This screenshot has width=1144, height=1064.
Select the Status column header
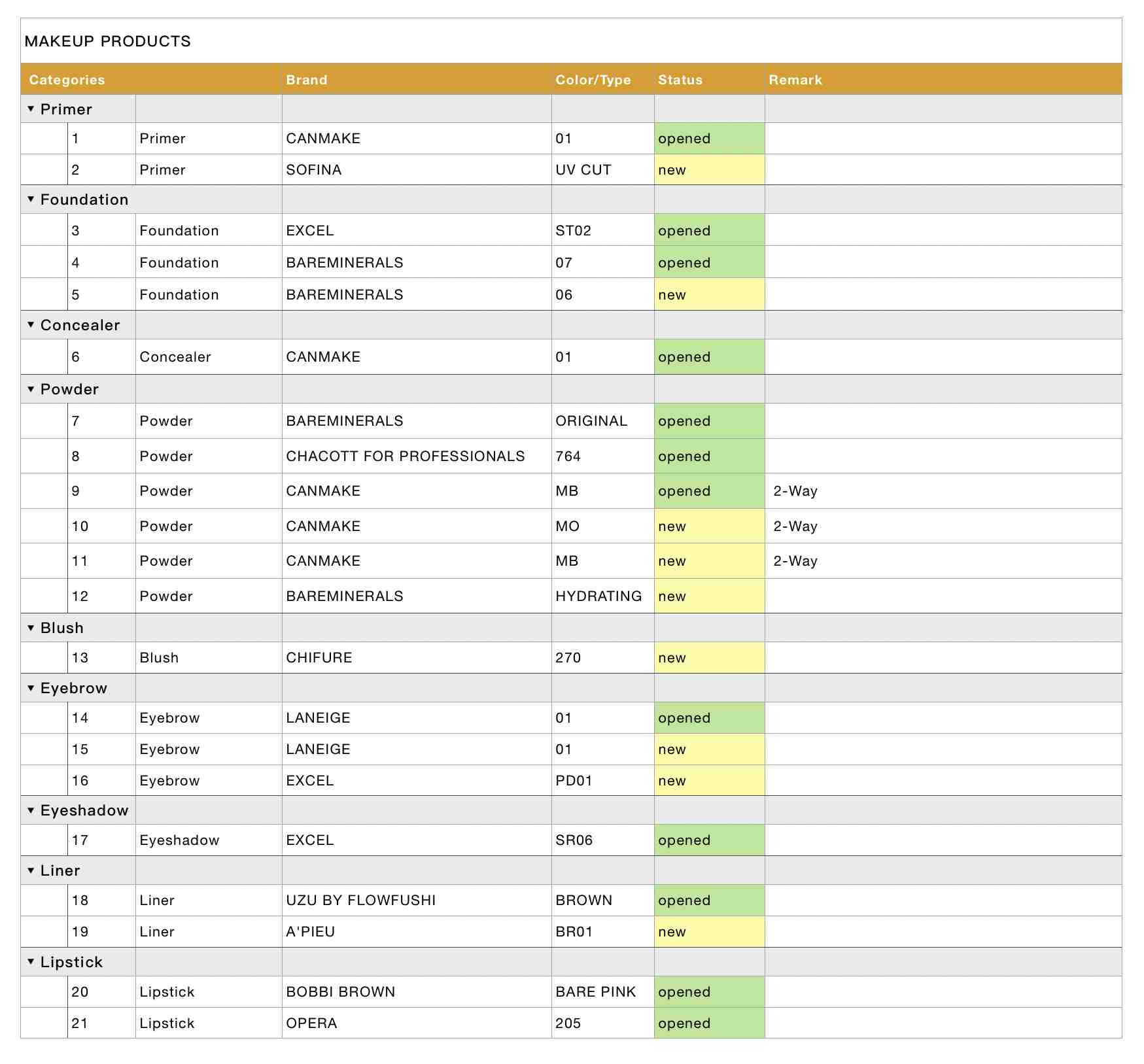[x=710, y=79]
